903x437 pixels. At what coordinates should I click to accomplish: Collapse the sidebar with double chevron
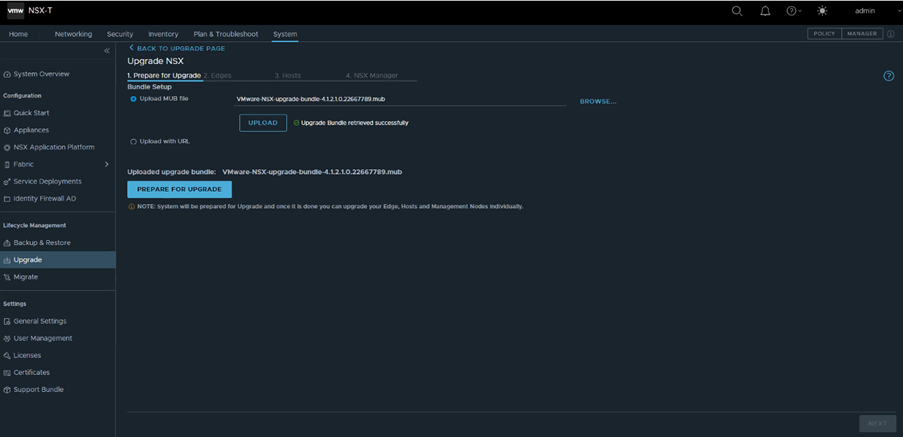click(107, 51)
